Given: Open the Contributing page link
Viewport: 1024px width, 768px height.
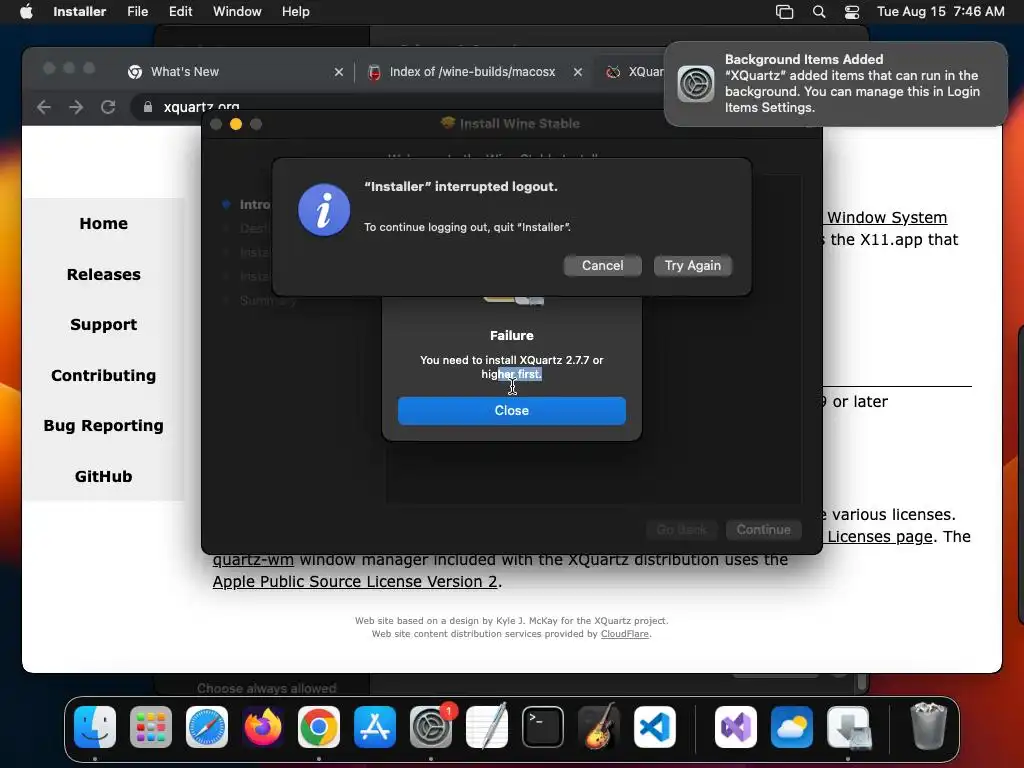Looking at the screenshot, I should point(103,376).
